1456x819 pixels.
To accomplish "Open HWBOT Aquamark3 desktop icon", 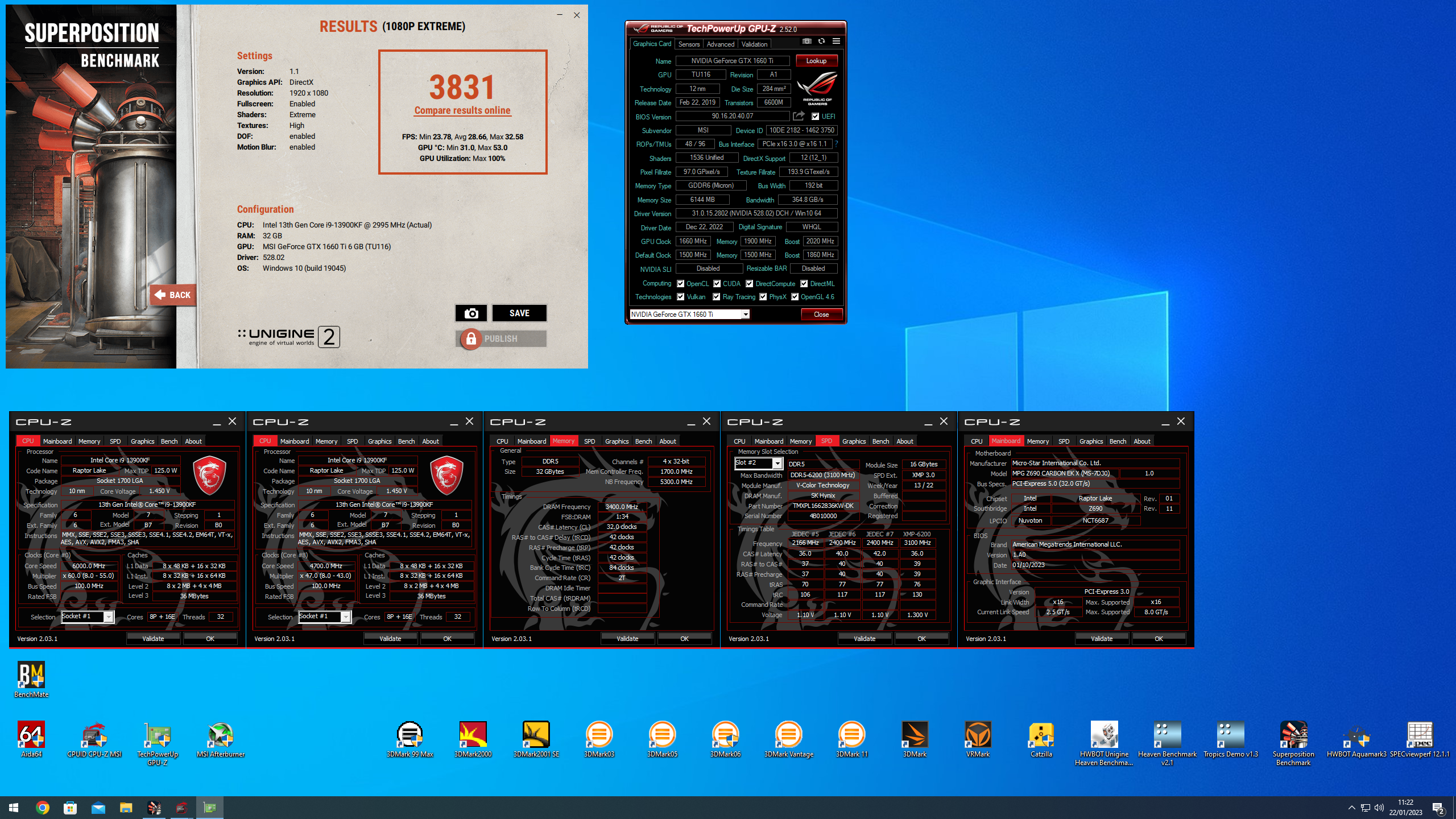I will (x=1356, y=739).
